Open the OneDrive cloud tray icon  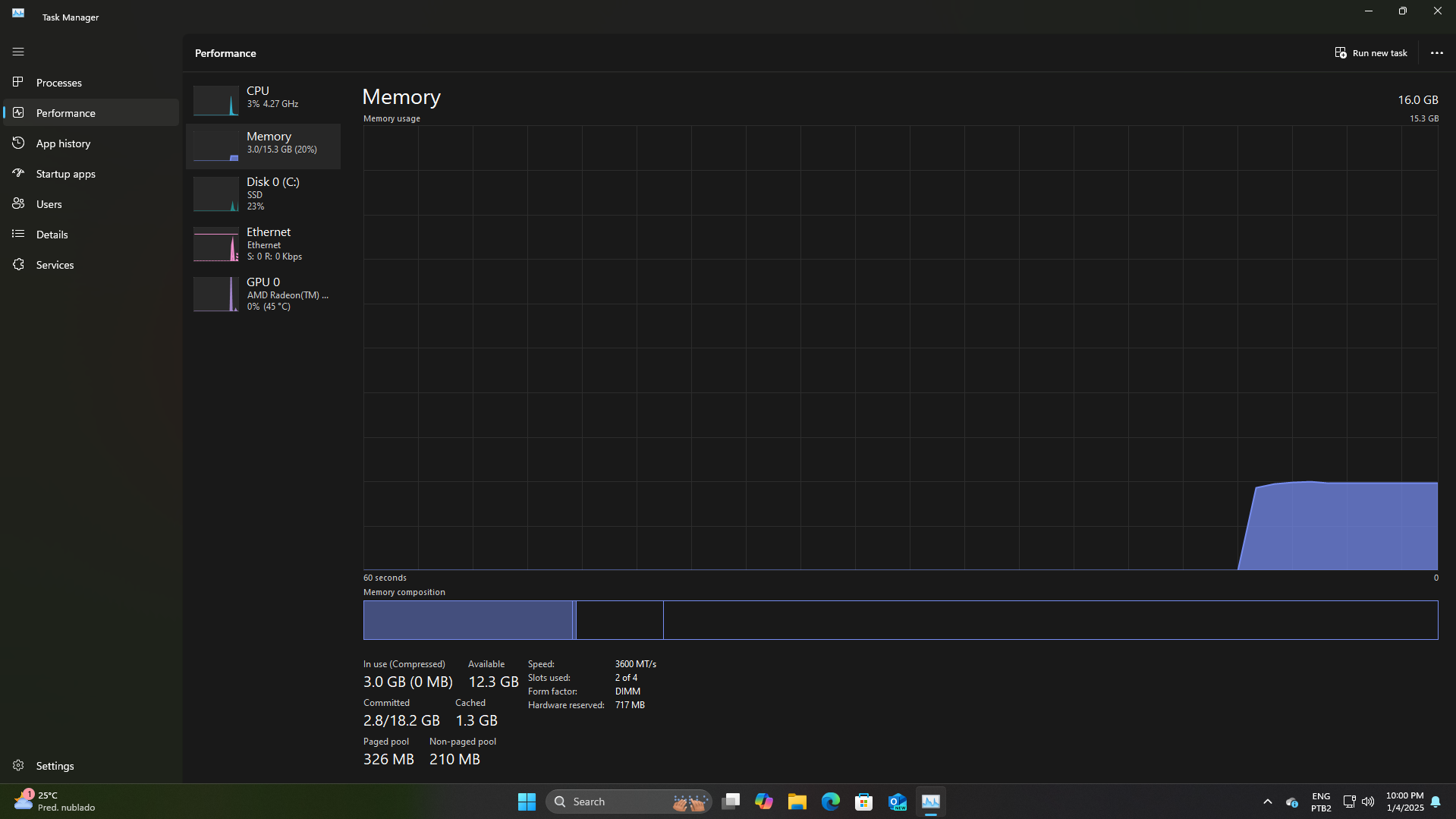[1292, 802]
